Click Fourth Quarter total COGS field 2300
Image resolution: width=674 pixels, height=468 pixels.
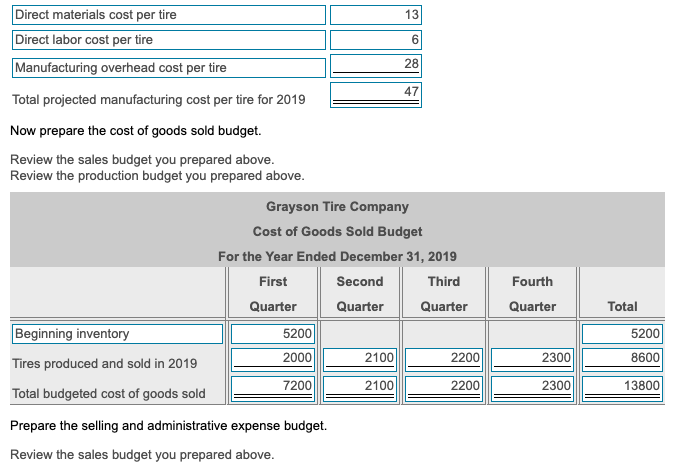pyautogui.click(x=532, y=389)
